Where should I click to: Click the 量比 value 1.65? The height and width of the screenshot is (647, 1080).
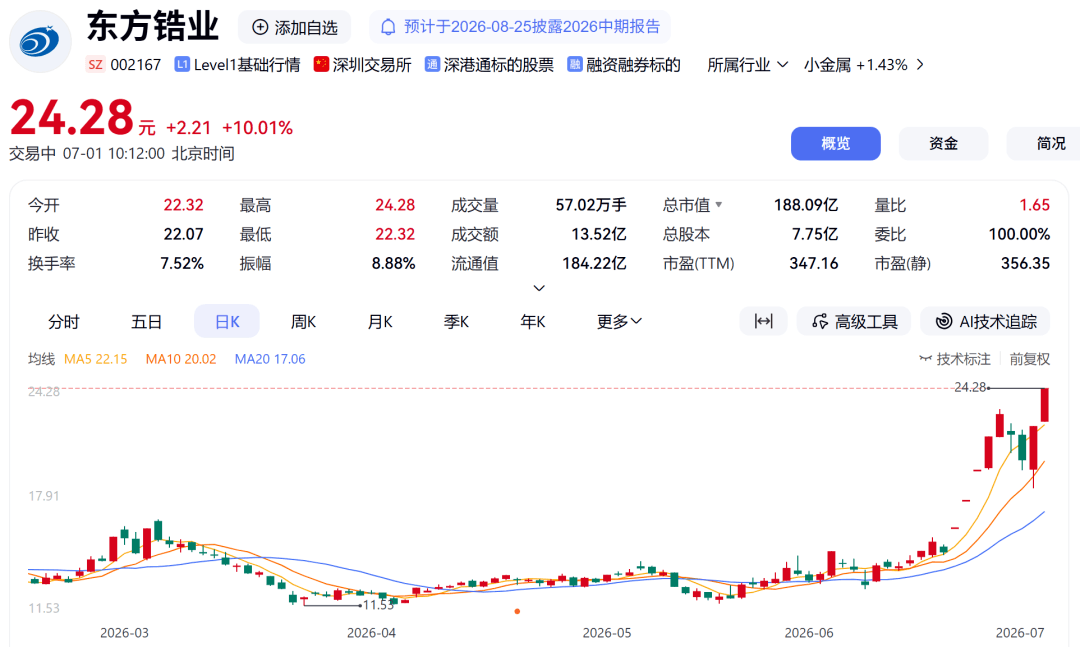(x=1035, y=205)
